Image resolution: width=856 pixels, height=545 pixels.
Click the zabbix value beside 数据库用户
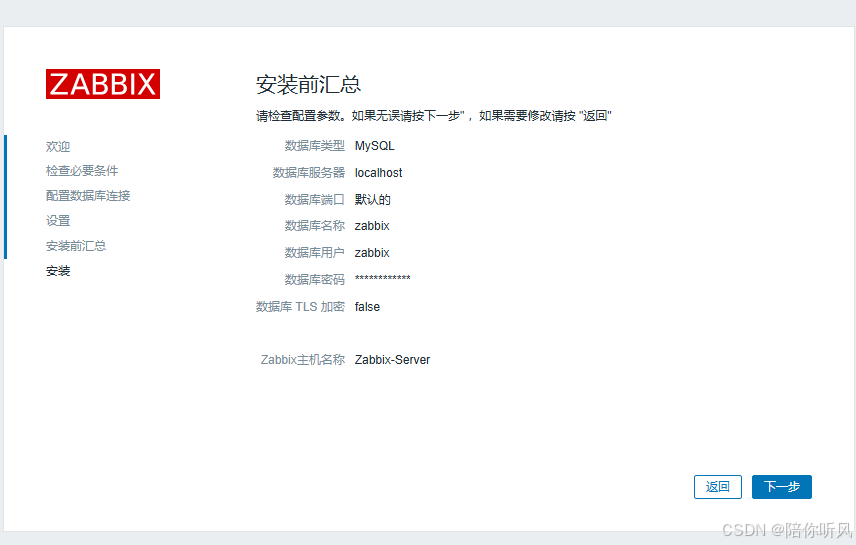point(372,253)
